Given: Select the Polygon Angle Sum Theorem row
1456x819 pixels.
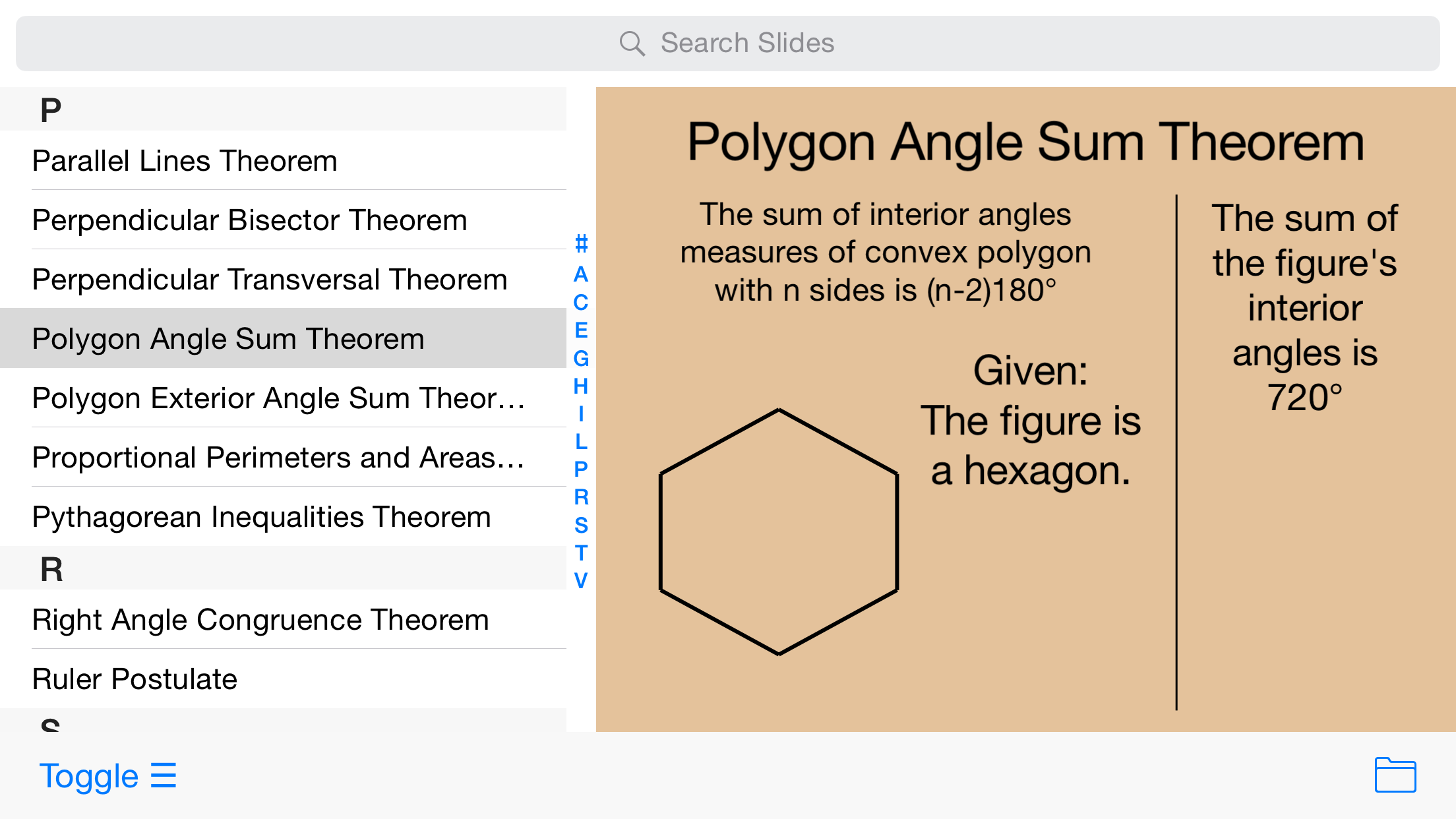Looking at the screenshot, I should [228, 339].
